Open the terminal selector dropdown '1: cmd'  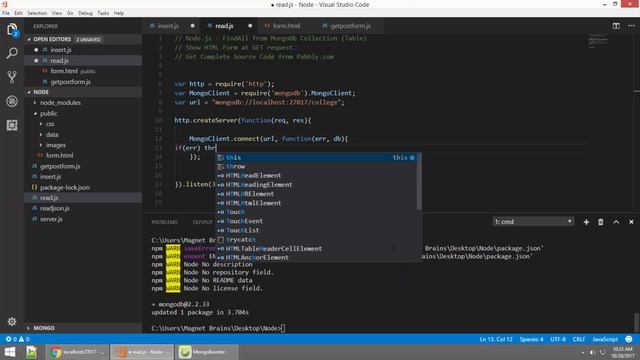(x=533, y=222)
